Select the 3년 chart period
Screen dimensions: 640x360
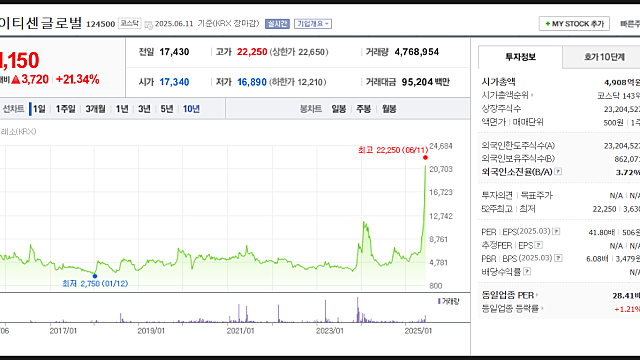pos(144,109)
